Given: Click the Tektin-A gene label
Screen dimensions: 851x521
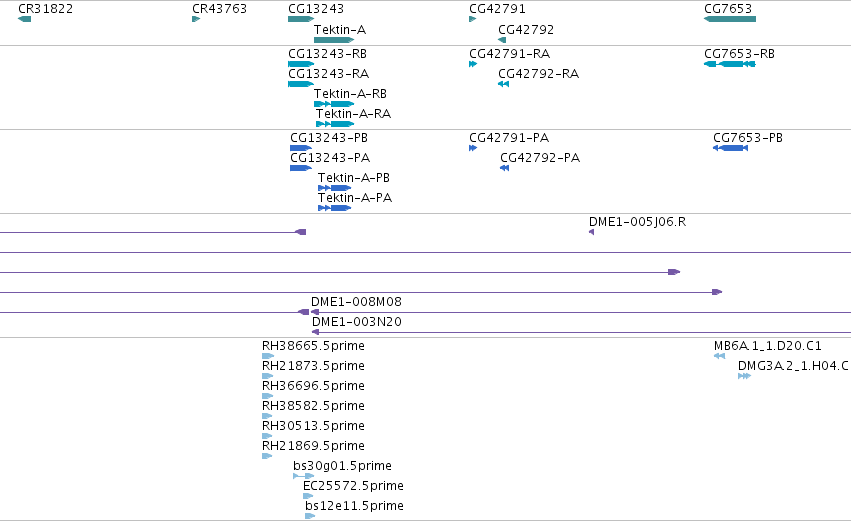Looking at the screenshot, I should coord(340,30).
